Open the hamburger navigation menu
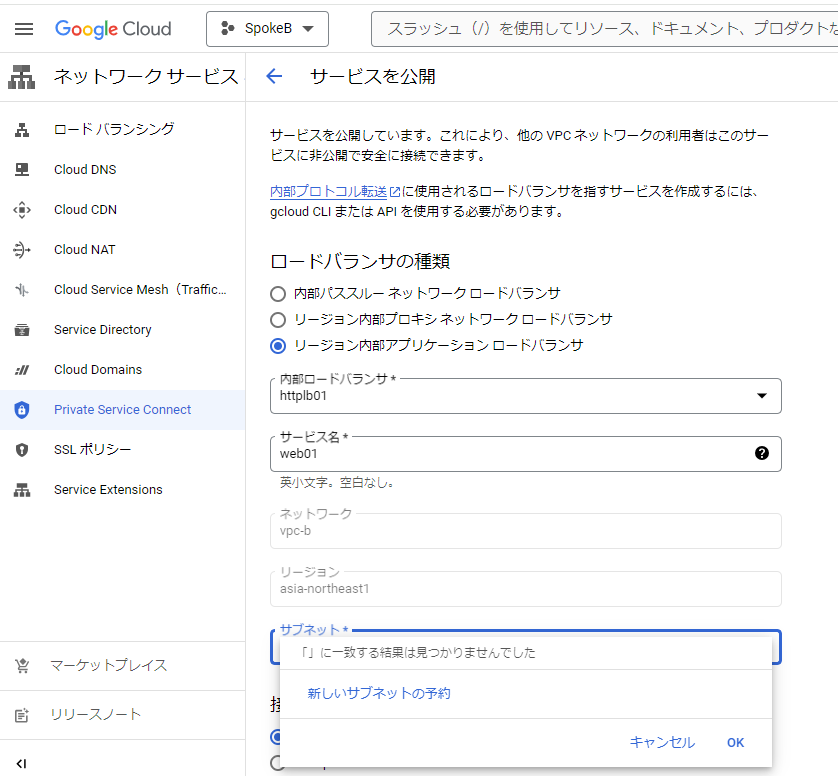 [24, 29]
